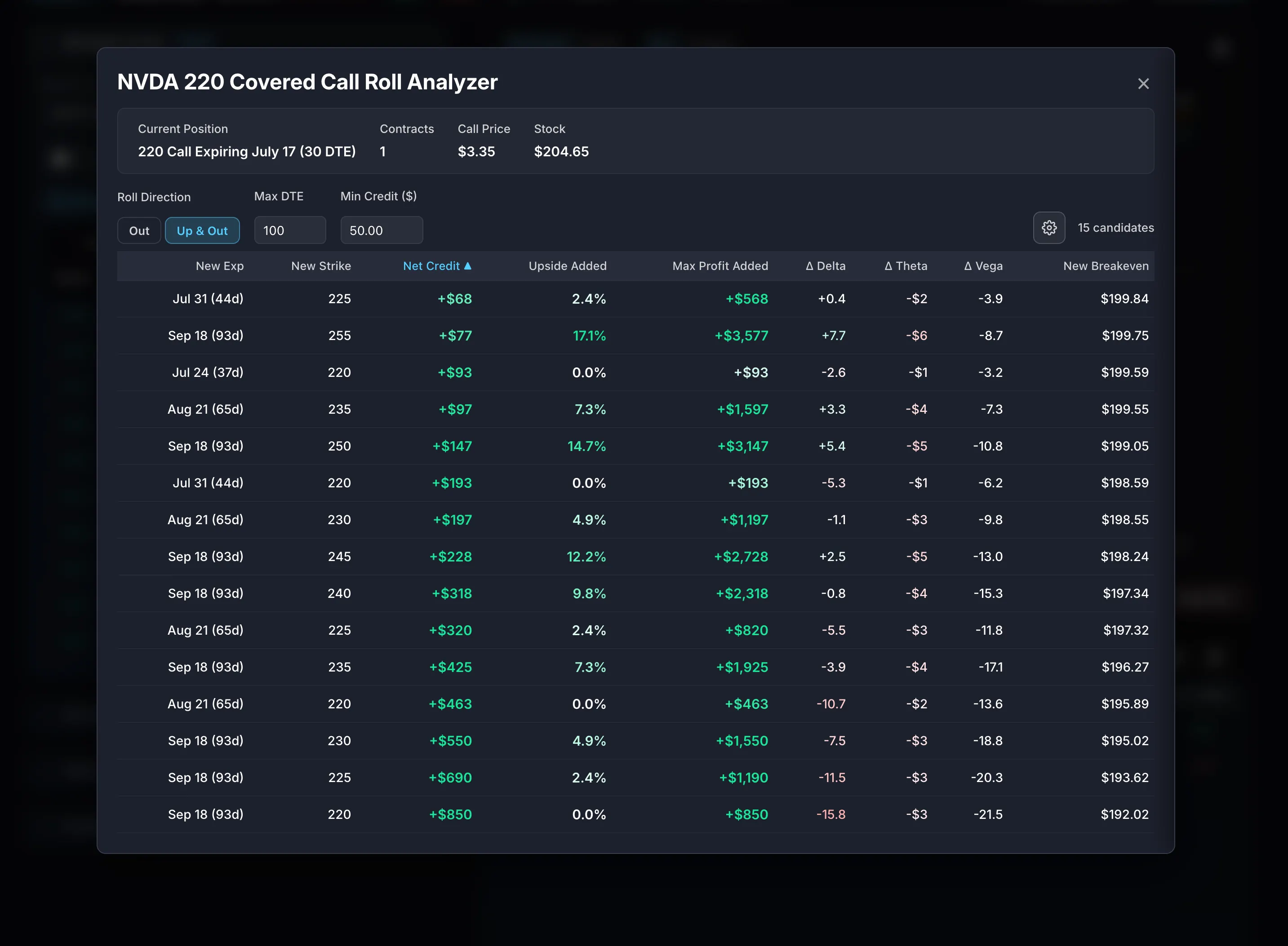This screenshot has width=1288, height=946.
Task: Select the +$68 net credit row
Action: point(635,299)
